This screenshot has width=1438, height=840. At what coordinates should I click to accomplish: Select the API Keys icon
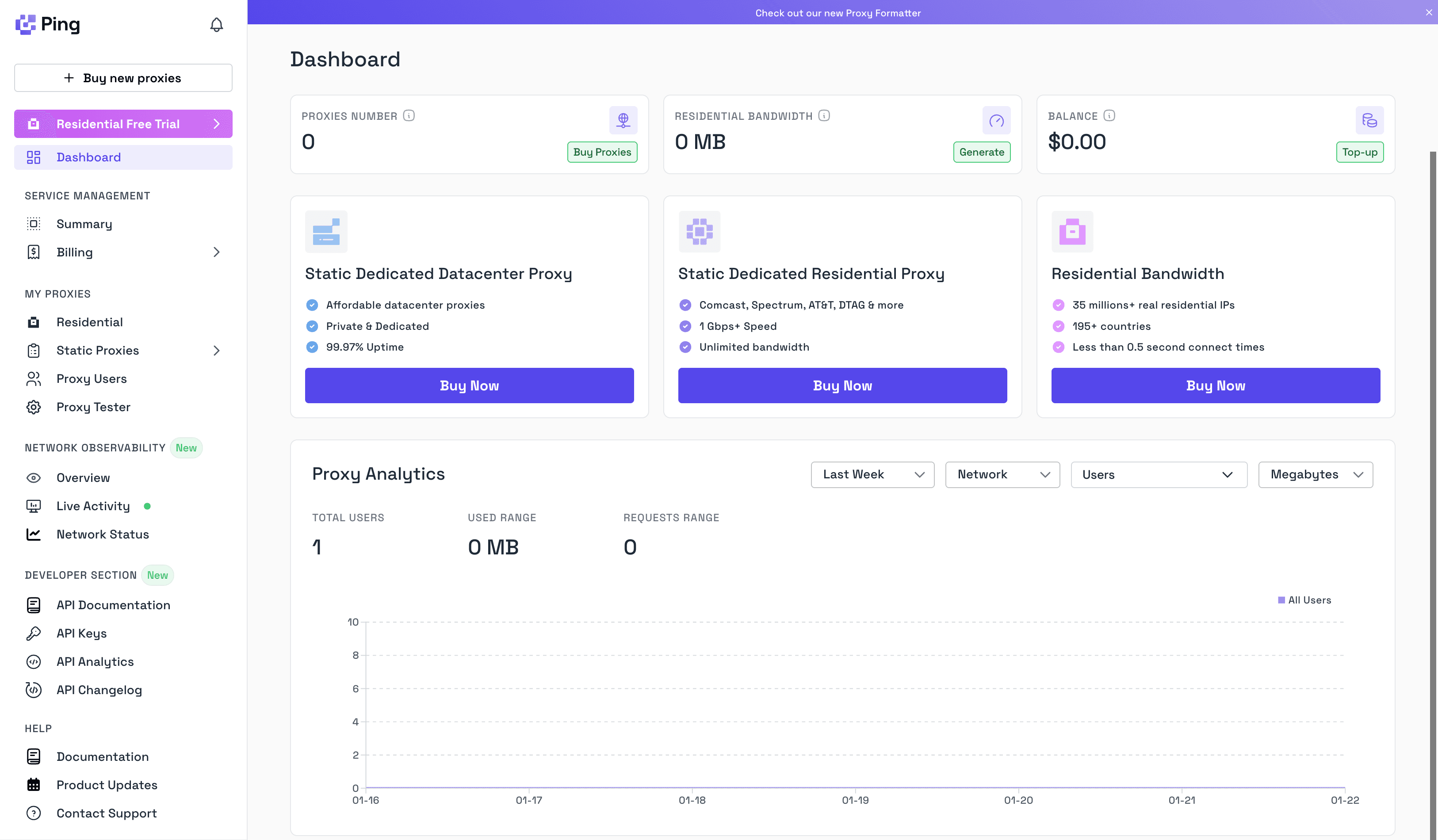34,634
